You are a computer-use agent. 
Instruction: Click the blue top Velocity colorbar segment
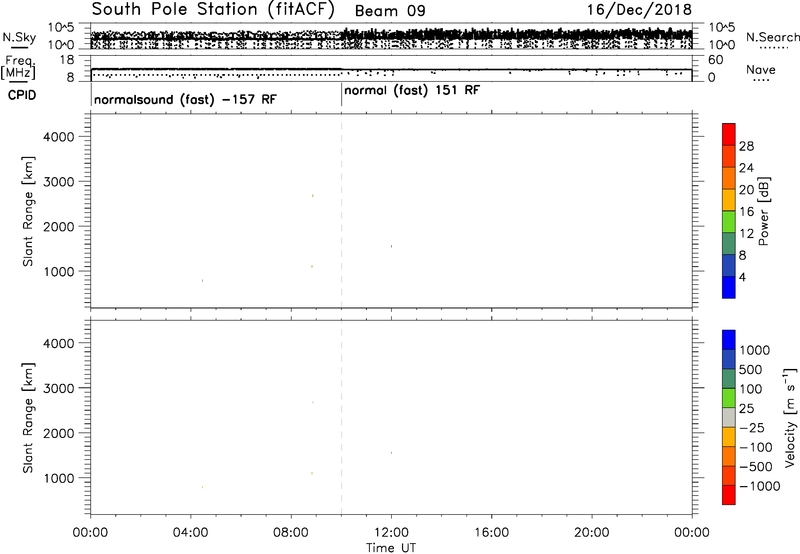click(729, 340)
